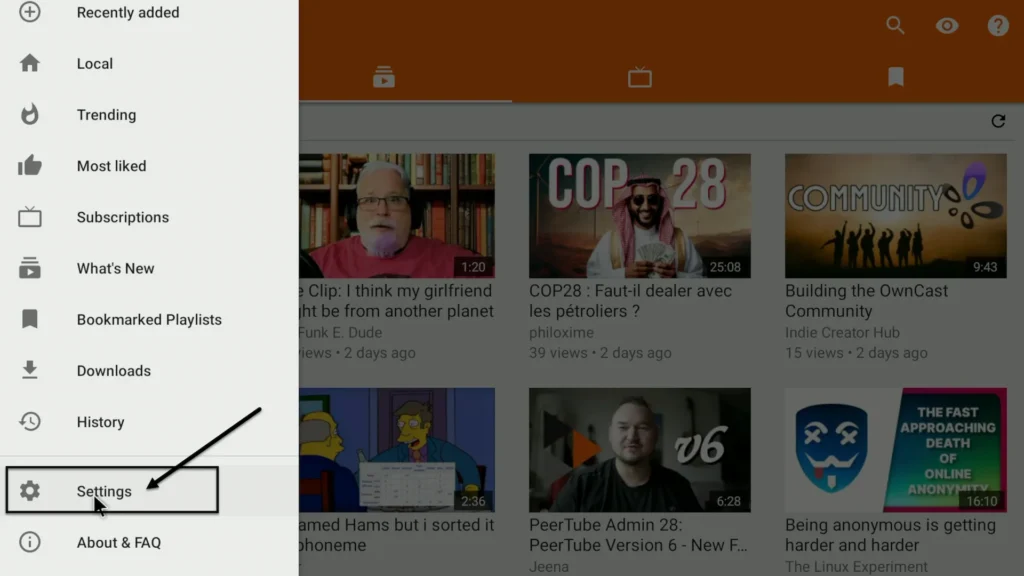Open Downloads from the drawer
Screen dimensions: 1024x576
coord(150,370)
